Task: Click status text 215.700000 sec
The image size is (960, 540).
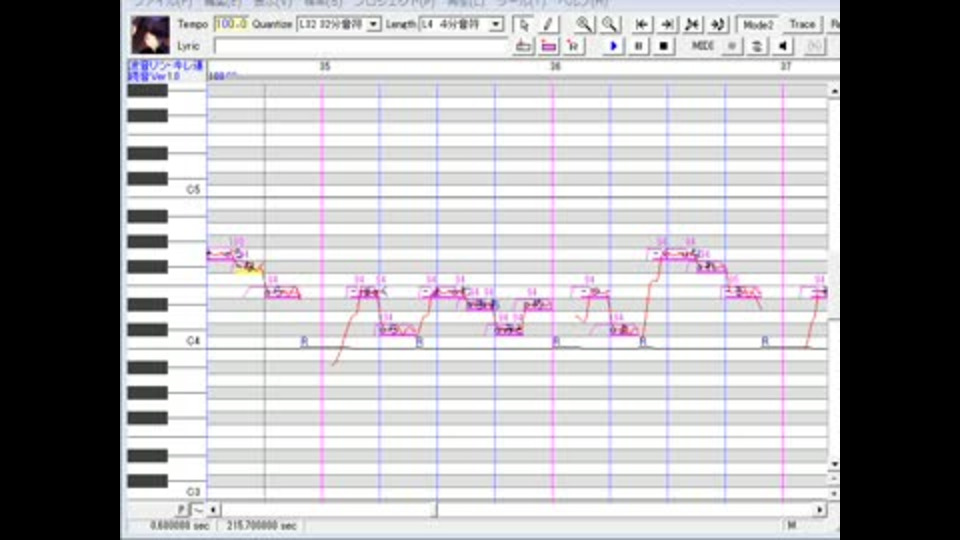Action: pos(261,525)
